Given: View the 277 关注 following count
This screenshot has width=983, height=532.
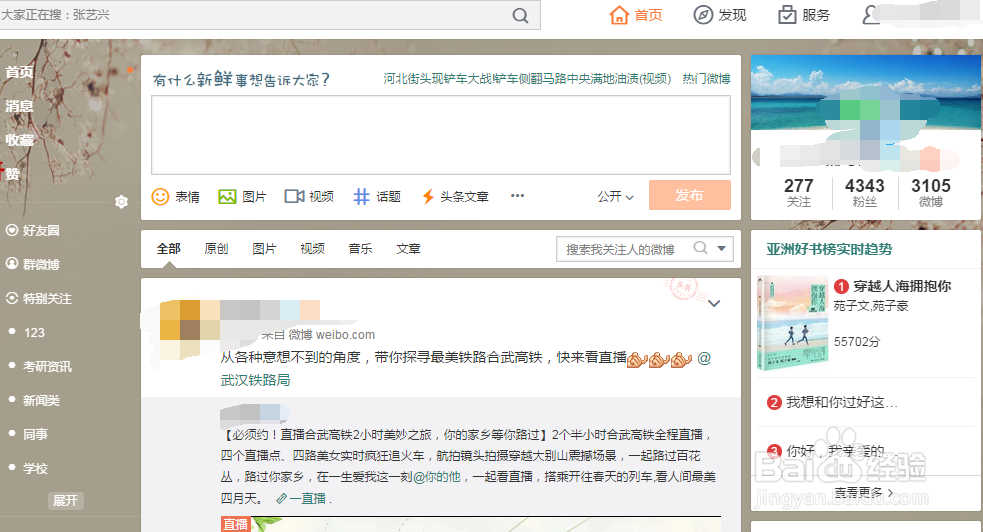Looking at the screenshot, I should point(799,192).
